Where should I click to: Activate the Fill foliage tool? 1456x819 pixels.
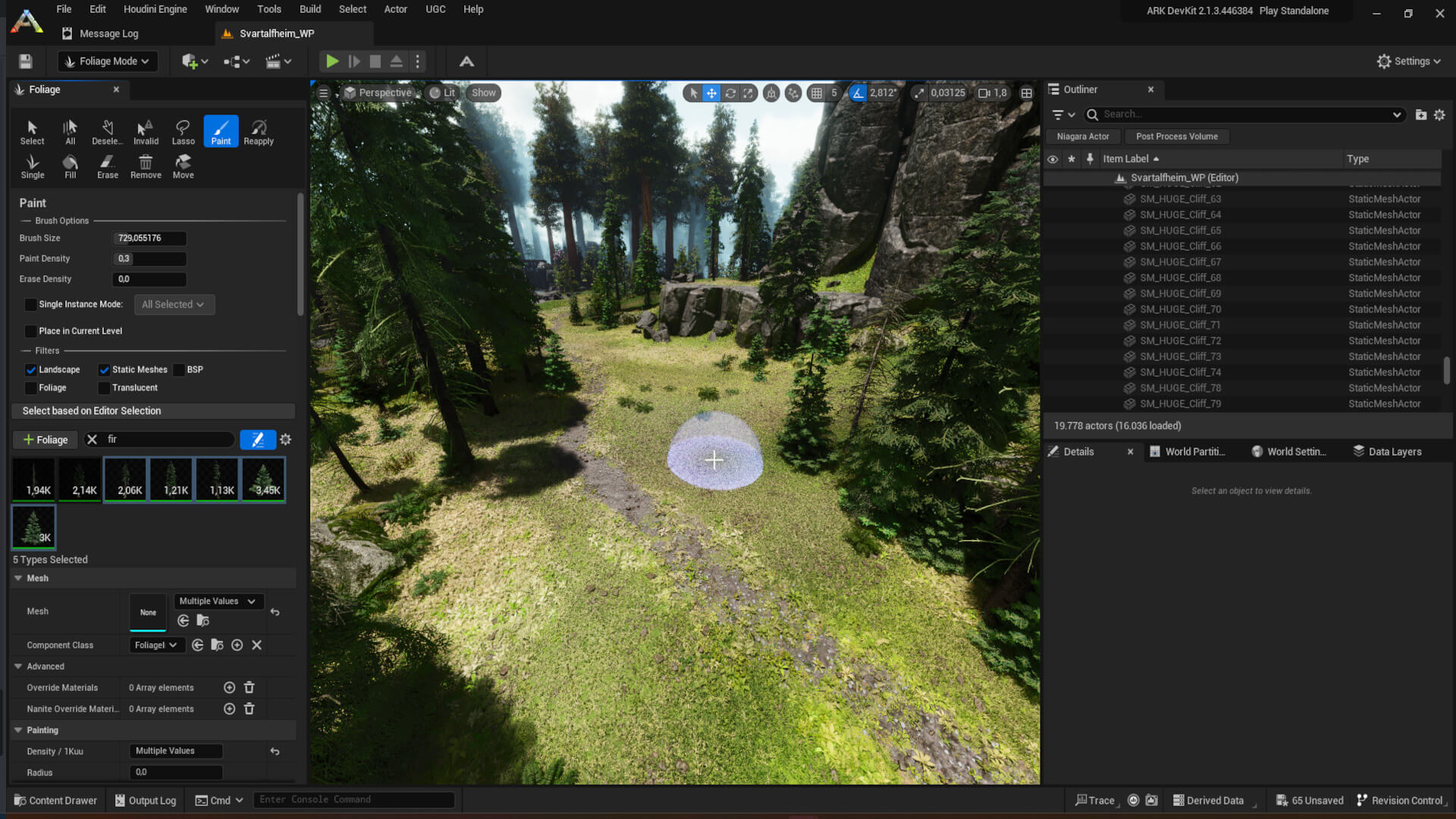pos(70,165)
